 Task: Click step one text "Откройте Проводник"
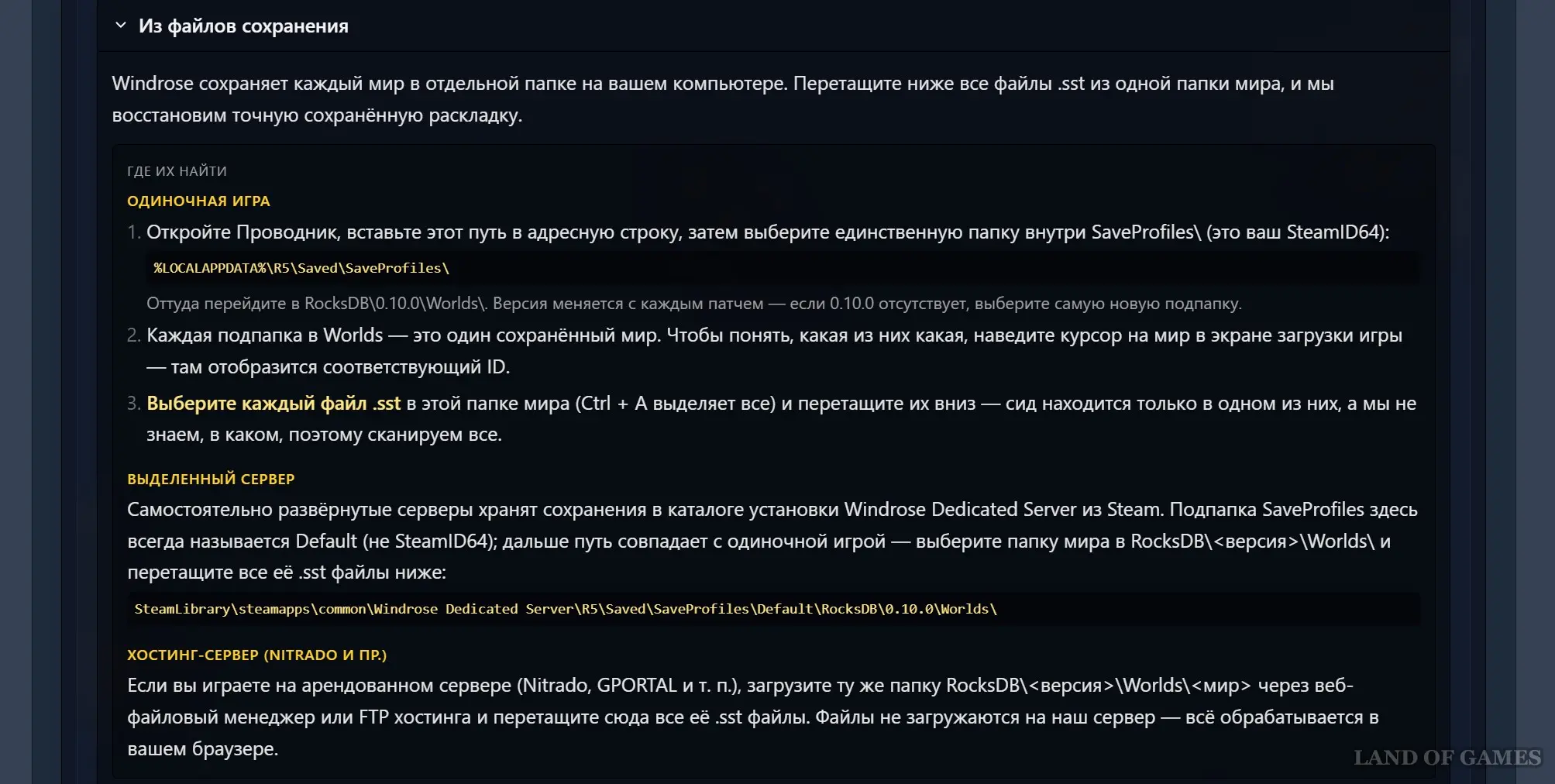point(767,232)
